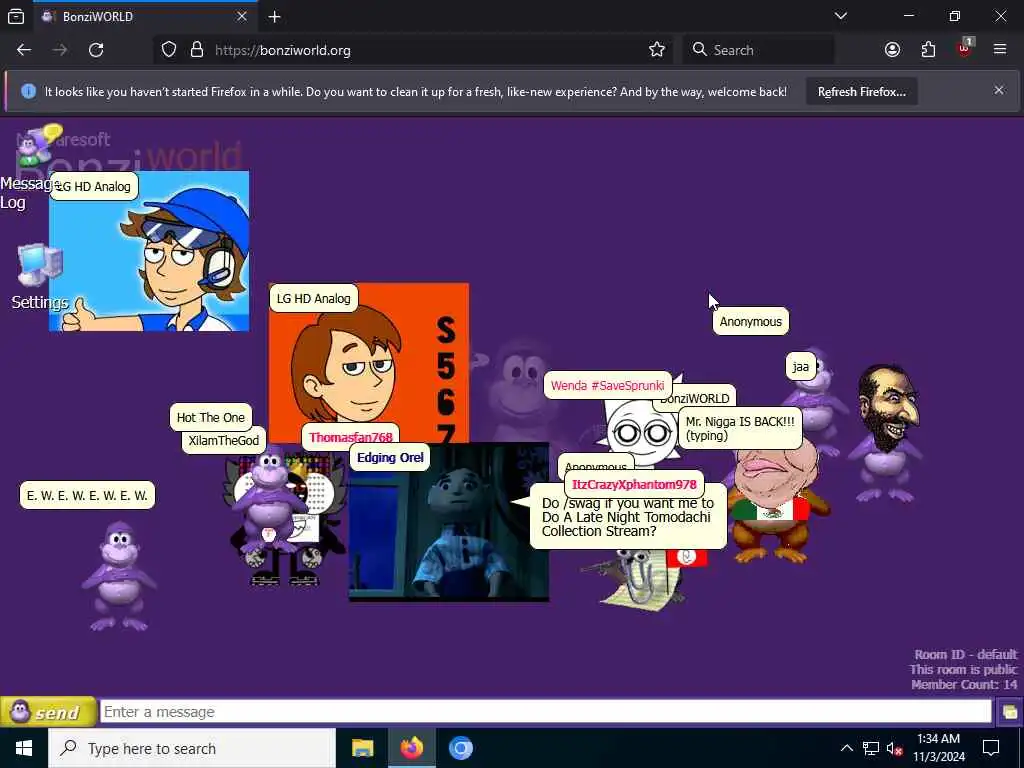
Task: Close the BonziWORLD tab
Action: (x=242, y=16)
